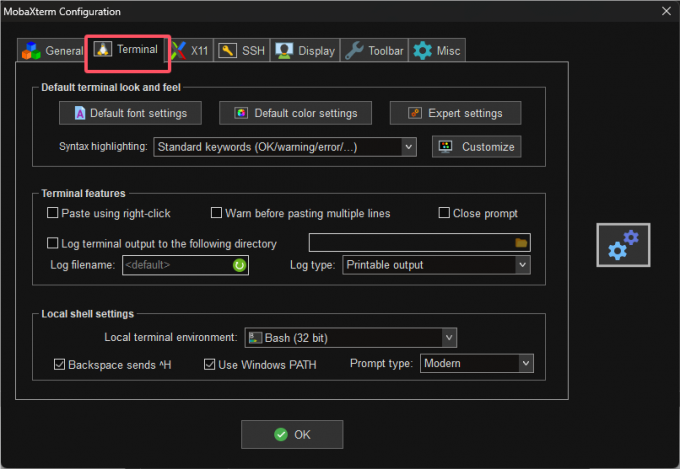Enable Paste using right-click

[52, 213]
